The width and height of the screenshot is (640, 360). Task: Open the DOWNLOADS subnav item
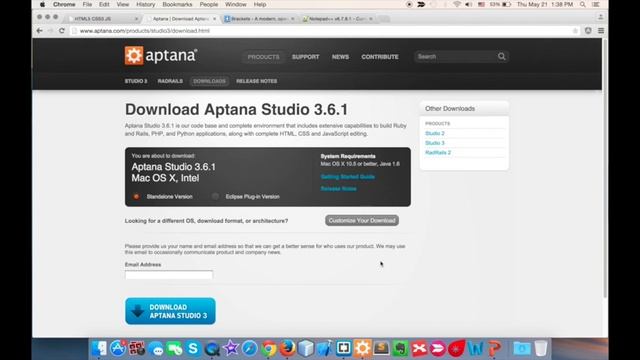(x=209, y=81)
